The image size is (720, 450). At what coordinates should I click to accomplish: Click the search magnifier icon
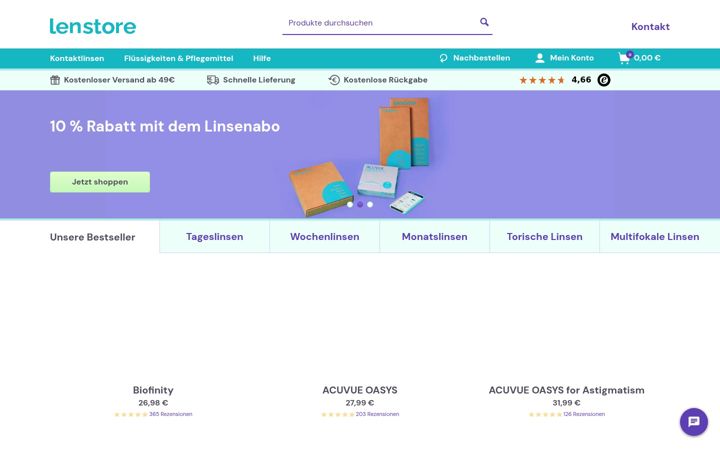pyautogui.click(x=484, y=22)
